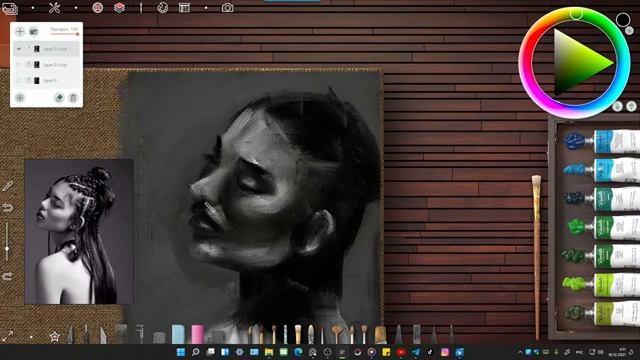The image size is (640, 360).
Task: Click the undo arrow on the left edge
Action: click(x=7, y=208)
